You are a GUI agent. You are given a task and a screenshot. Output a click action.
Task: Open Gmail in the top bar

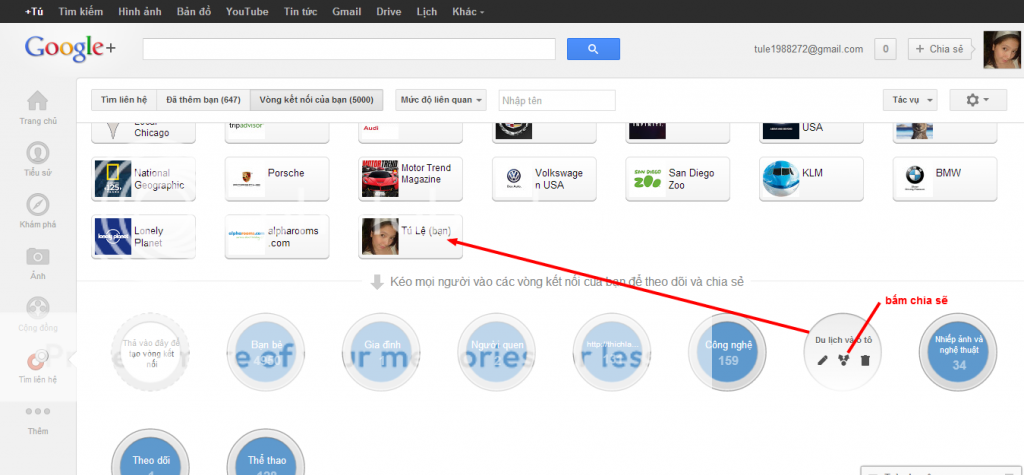346,12
